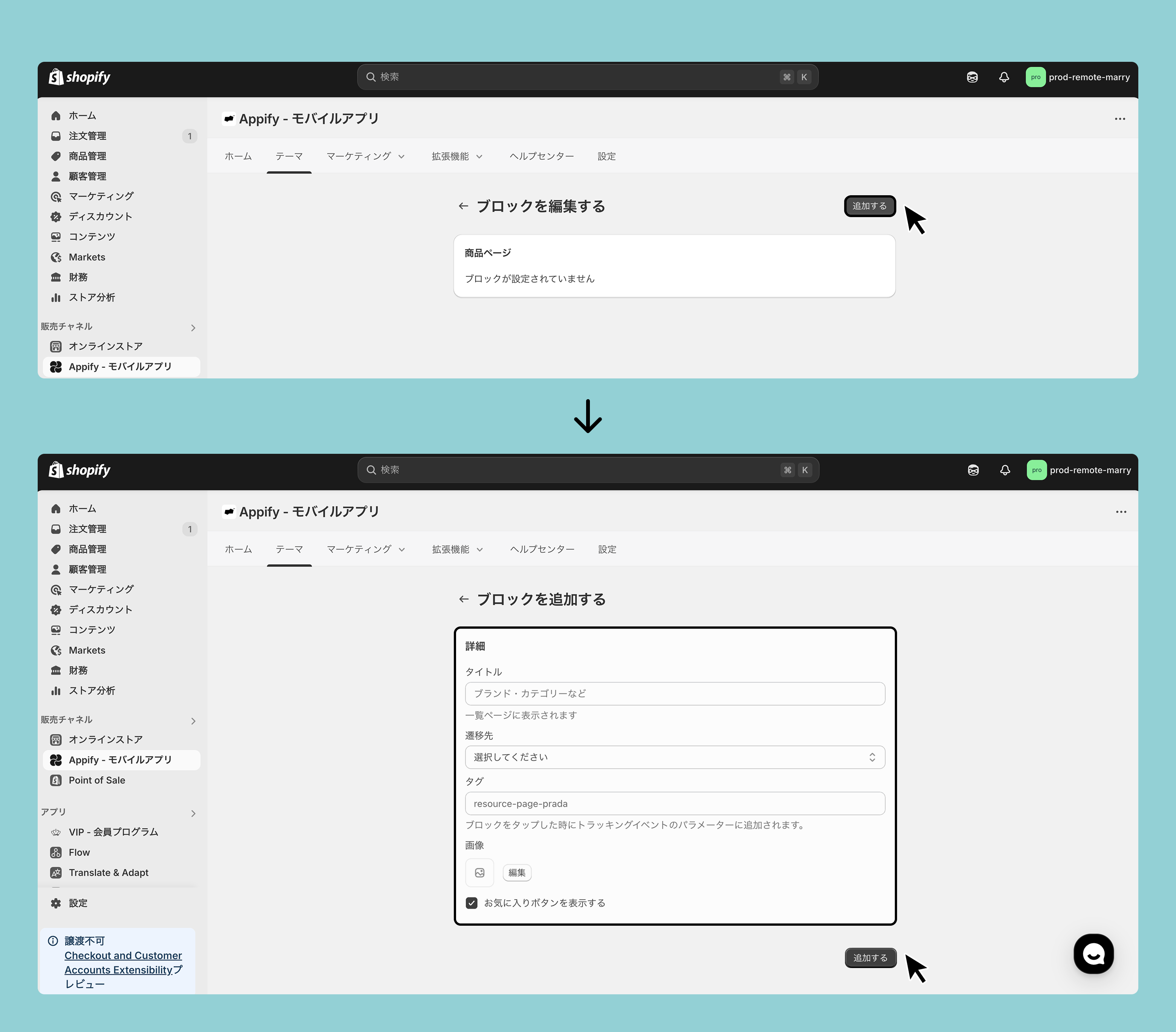Open Point of Sale channel
Viewport: 1176px width, 1032px height.
coord(96,780)
